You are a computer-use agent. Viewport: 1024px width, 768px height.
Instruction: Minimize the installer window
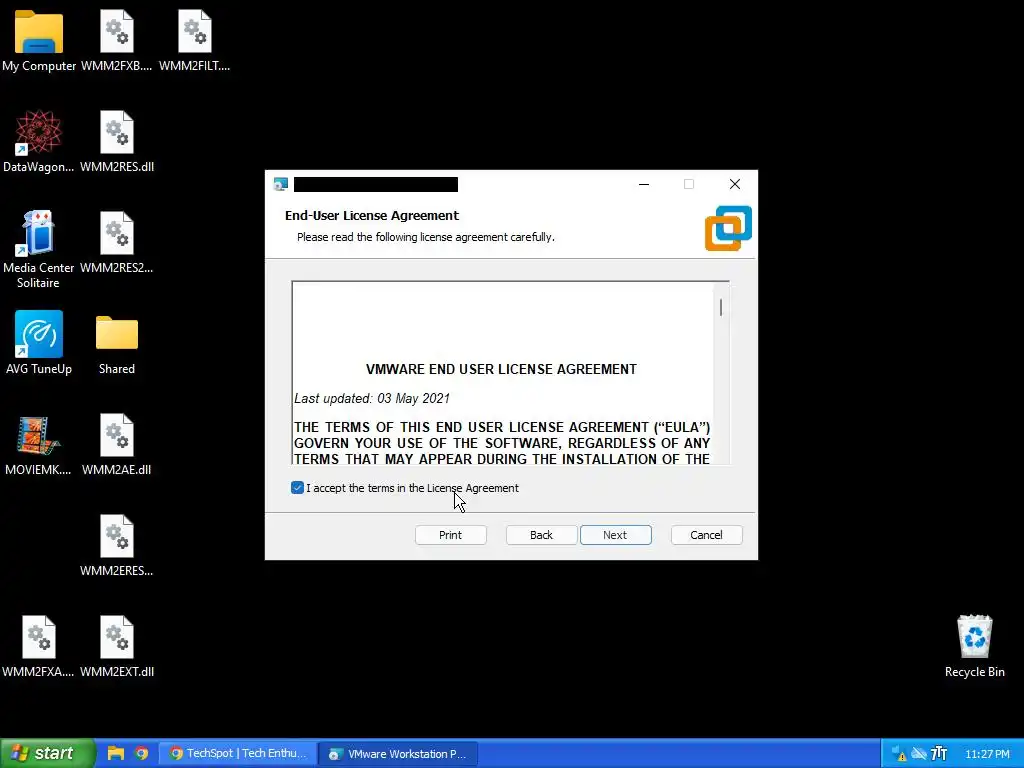click(x=644, y=184)
